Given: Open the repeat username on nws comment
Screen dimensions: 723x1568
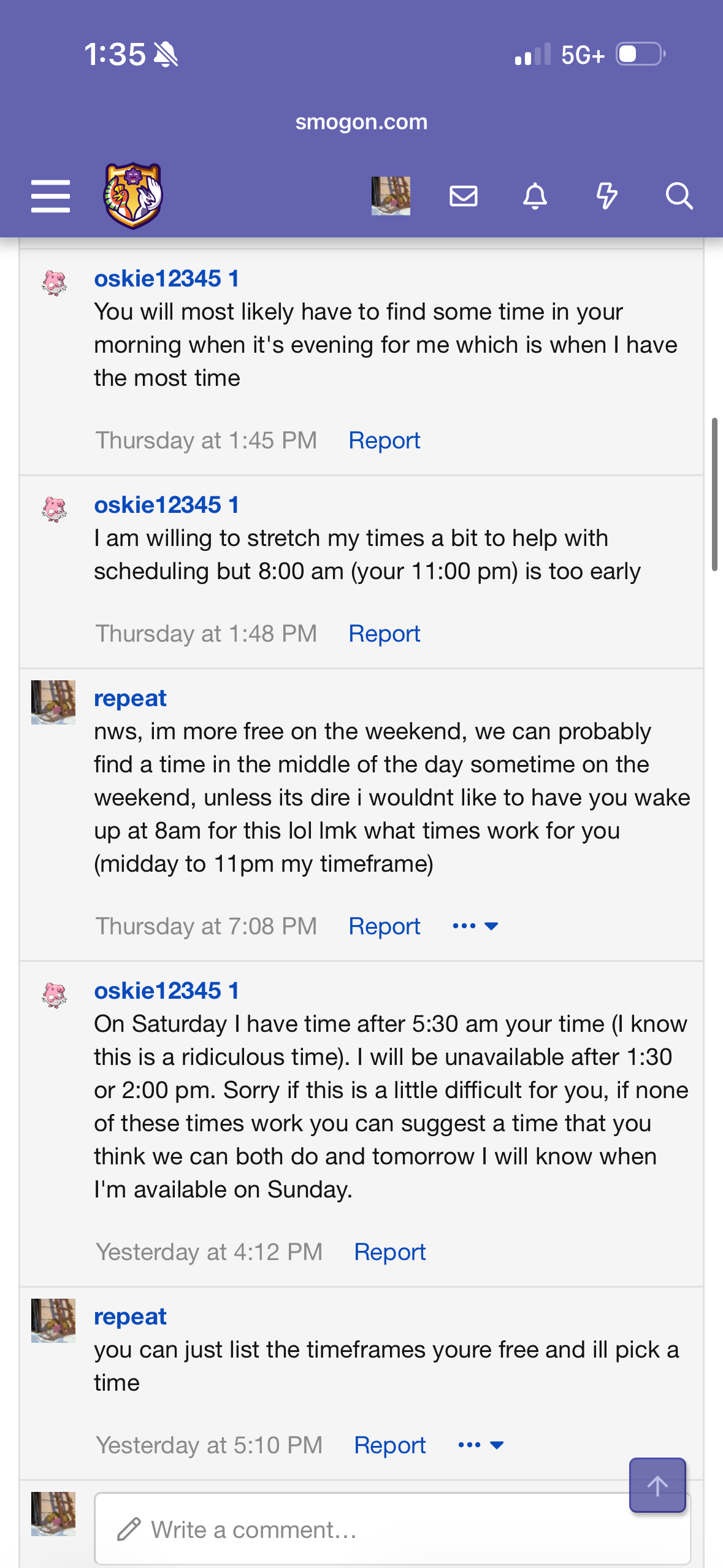Looking at the screenshot, I should (130, 698).
